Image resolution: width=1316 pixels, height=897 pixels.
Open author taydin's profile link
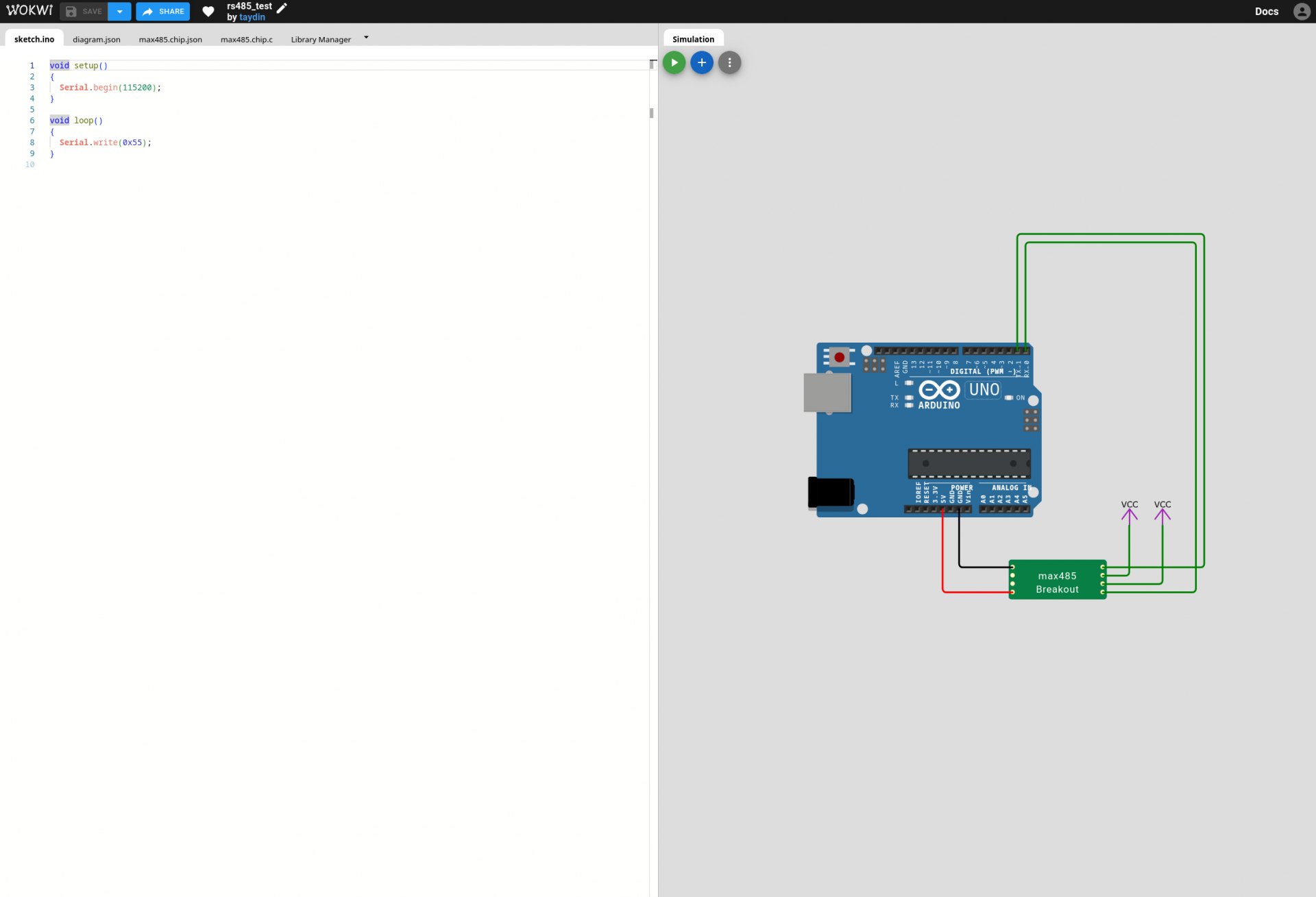(252, 17)
